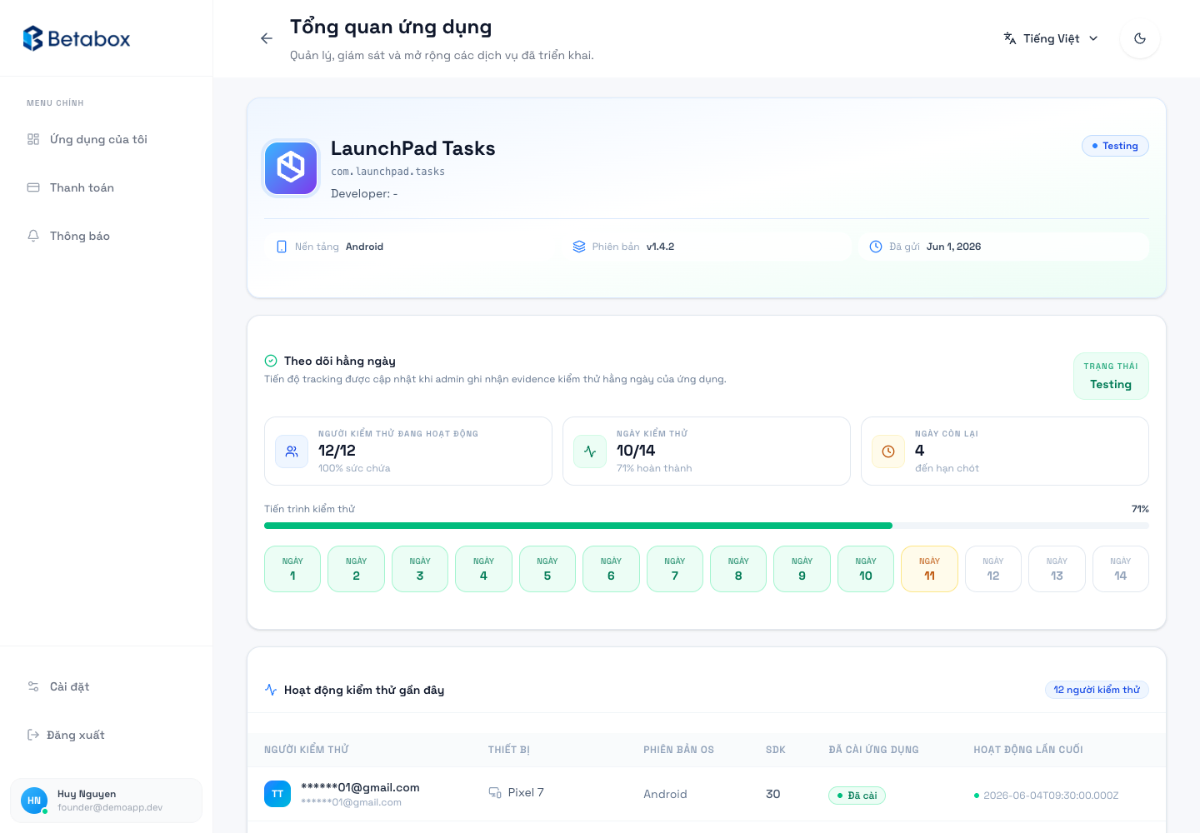Screen dimensions: 1200x833
Task: Select the highlighted Ngày 11 tile
Action: point(930,569)
